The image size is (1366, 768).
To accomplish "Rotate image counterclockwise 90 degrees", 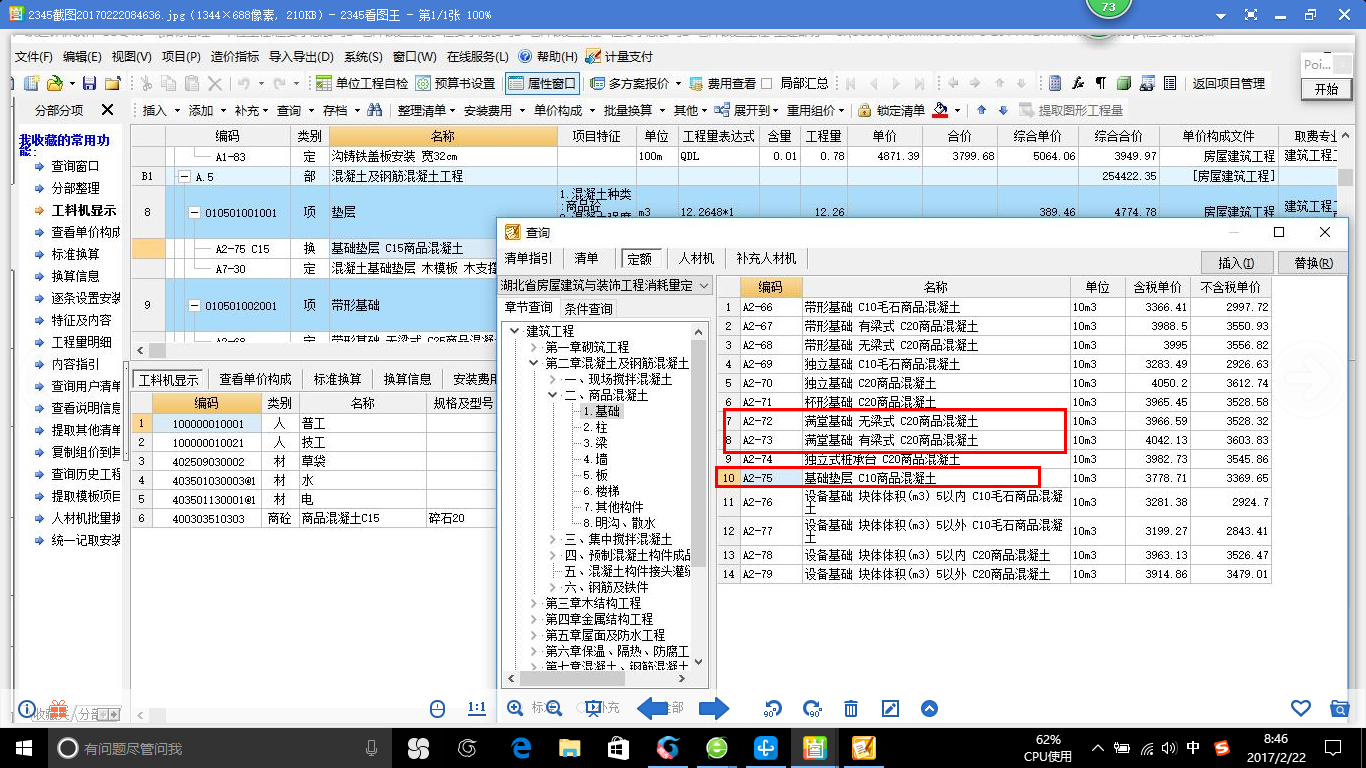I will [773, 709].
